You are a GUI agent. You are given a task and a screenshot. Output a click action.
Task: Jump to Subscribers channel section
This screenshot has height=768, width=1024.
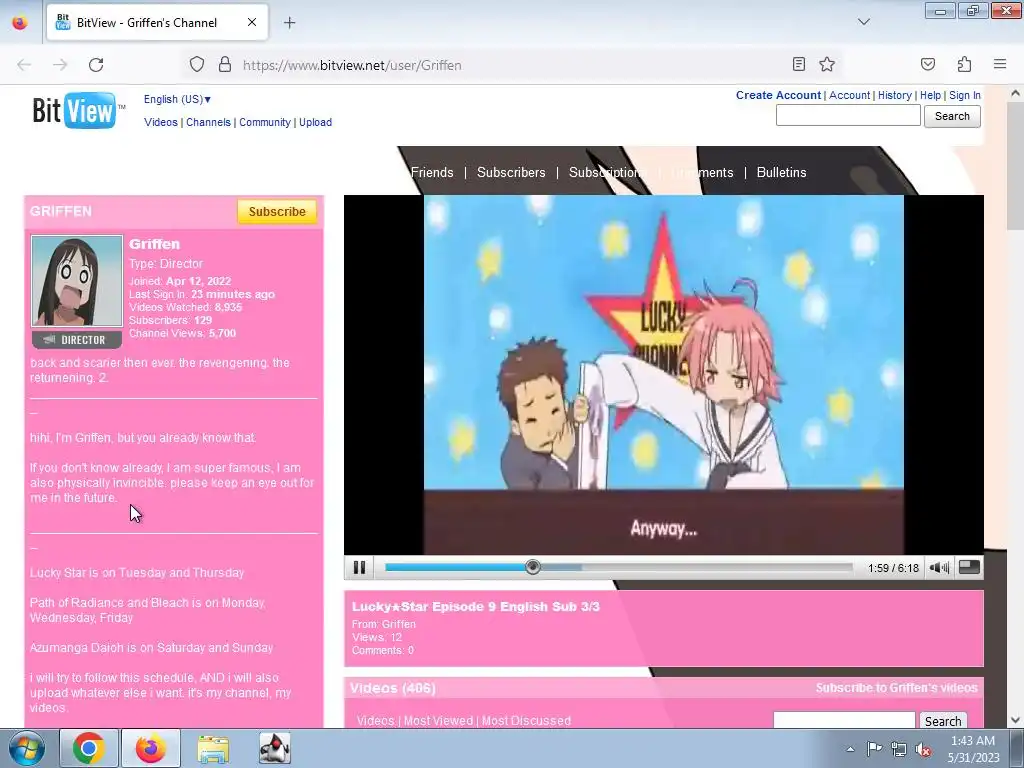511,172
